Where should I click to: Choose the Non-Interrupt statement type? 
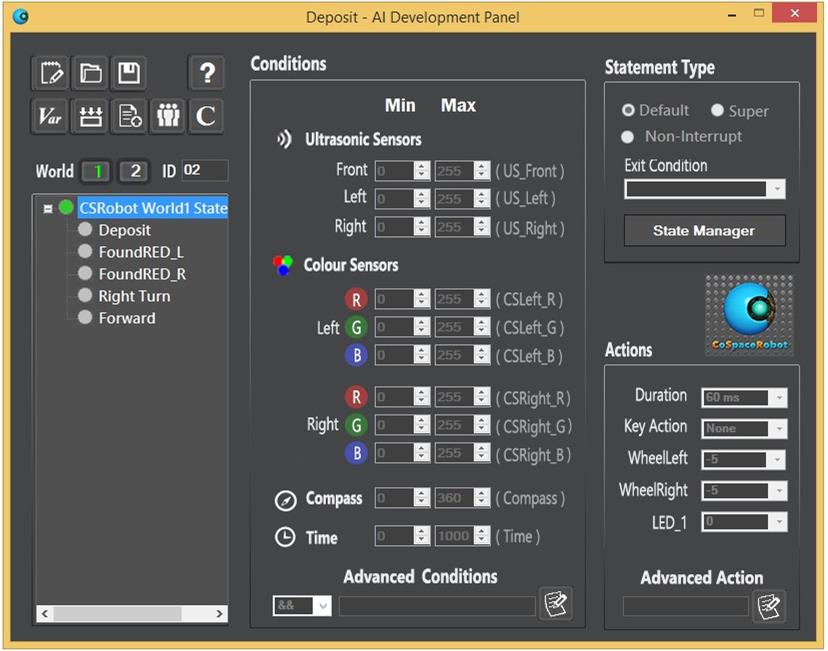point(629,136)
